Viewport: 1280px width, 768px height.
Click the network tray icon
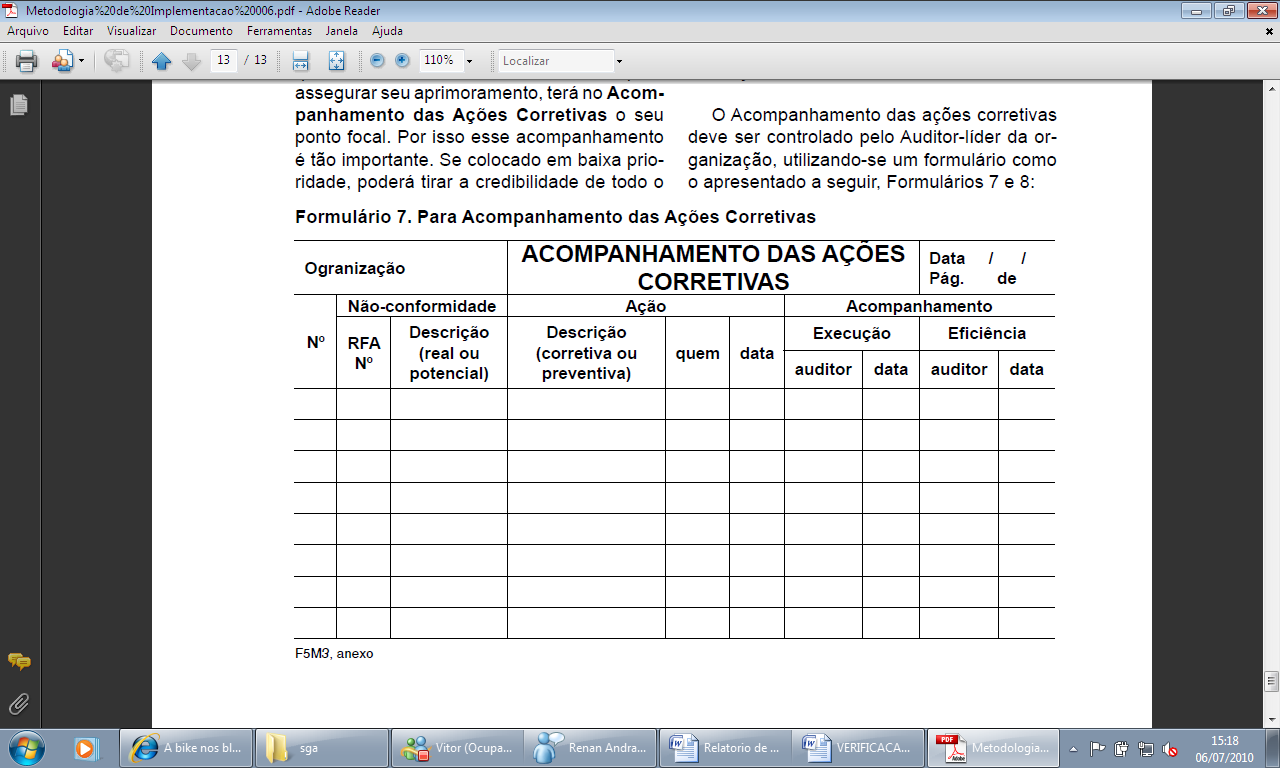(x=1145, y=748)
